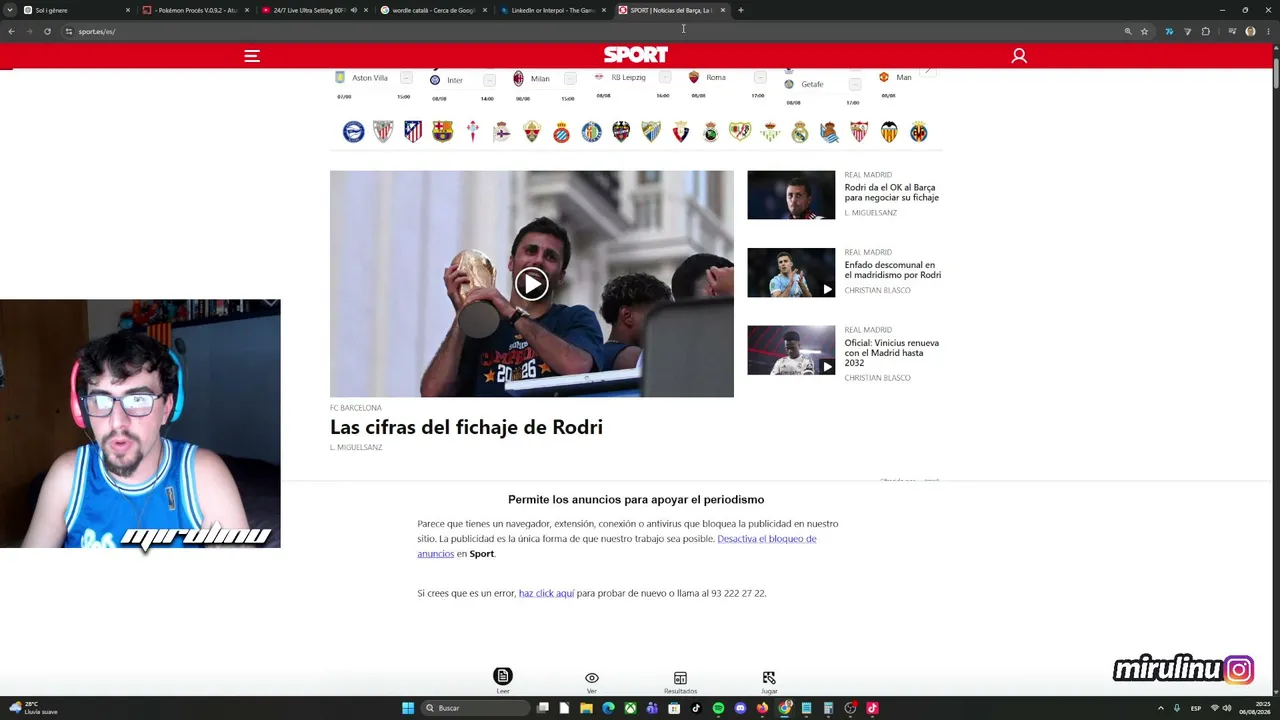Go back to the previous page

[11, 31]
